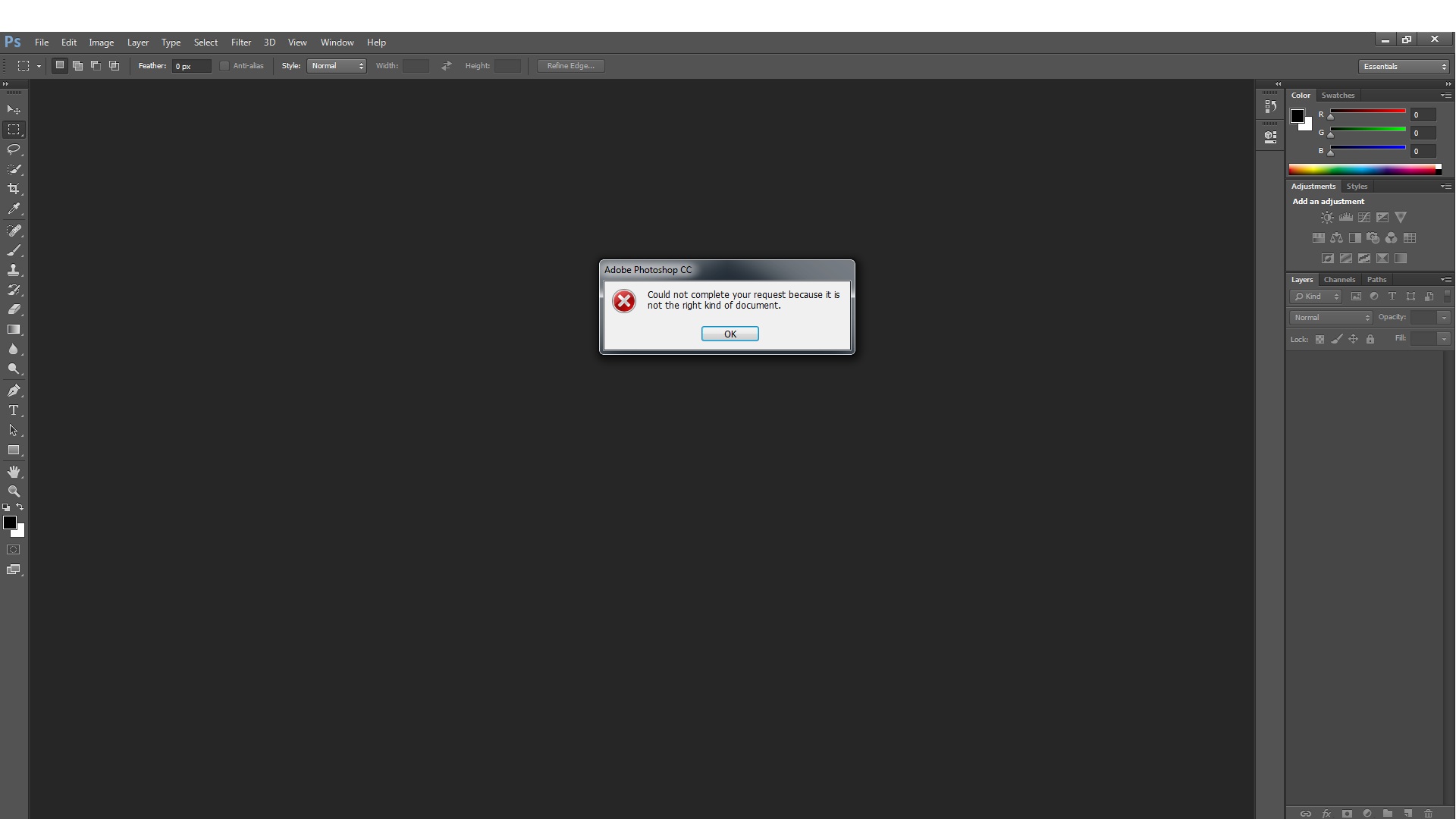Select the Crop tool
1456x819 pixels.
point(14,189)
